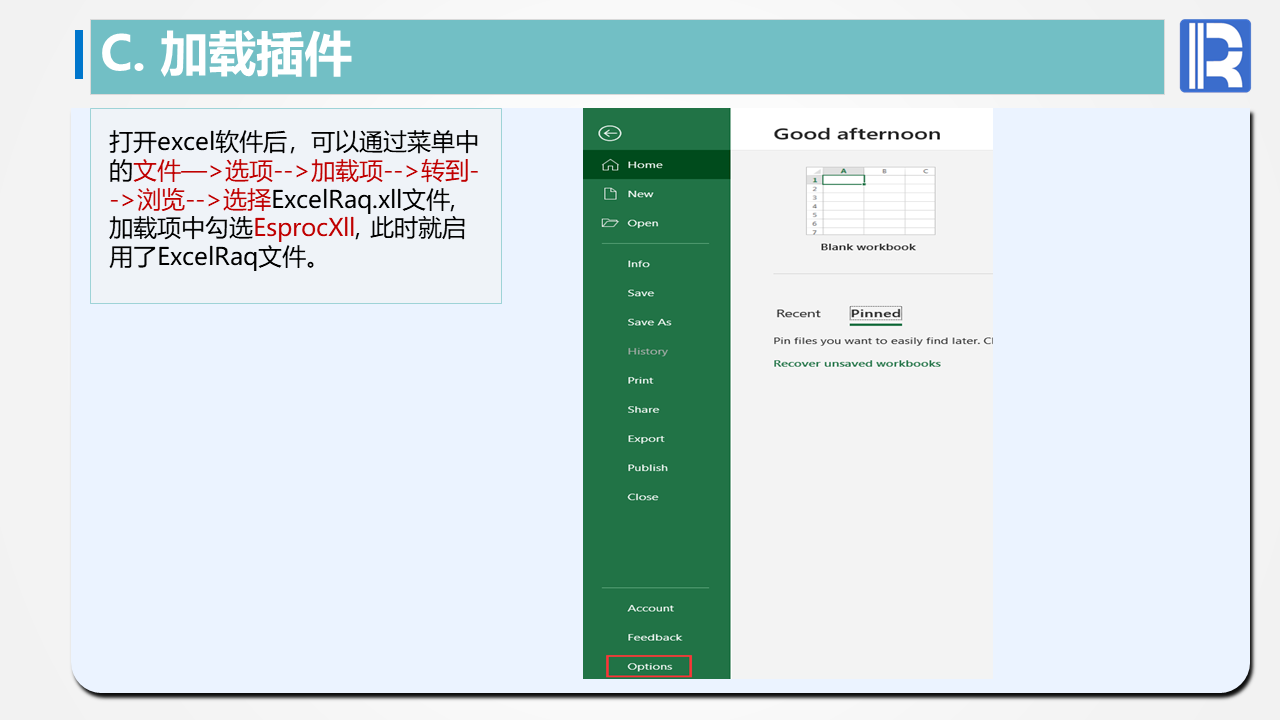Viewport: 1280px width, 720px height.
Task: Click the back arrow circle icon
Action: [x=609, y=133]
